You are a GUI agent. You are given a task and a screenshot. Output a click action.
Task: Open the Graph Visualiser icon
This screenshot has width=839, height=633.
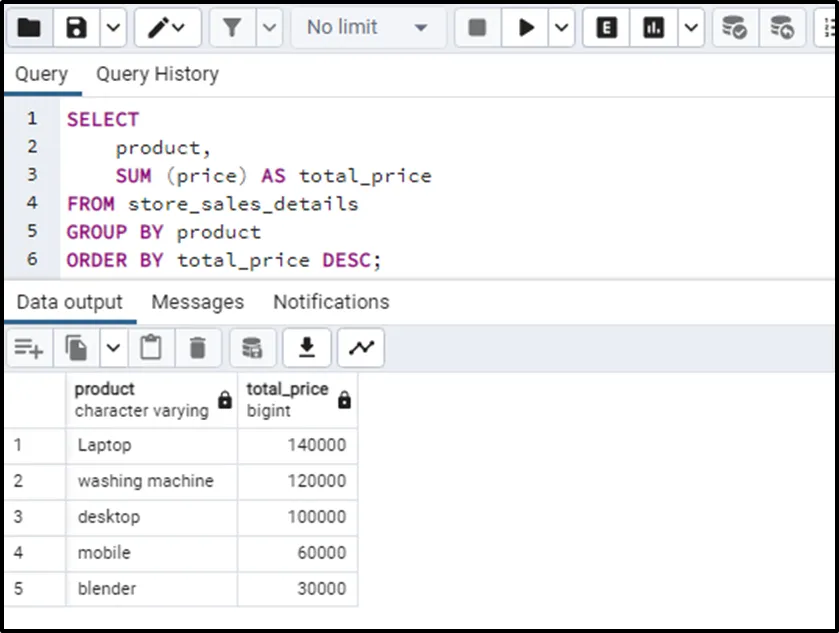tap(360, 348)
